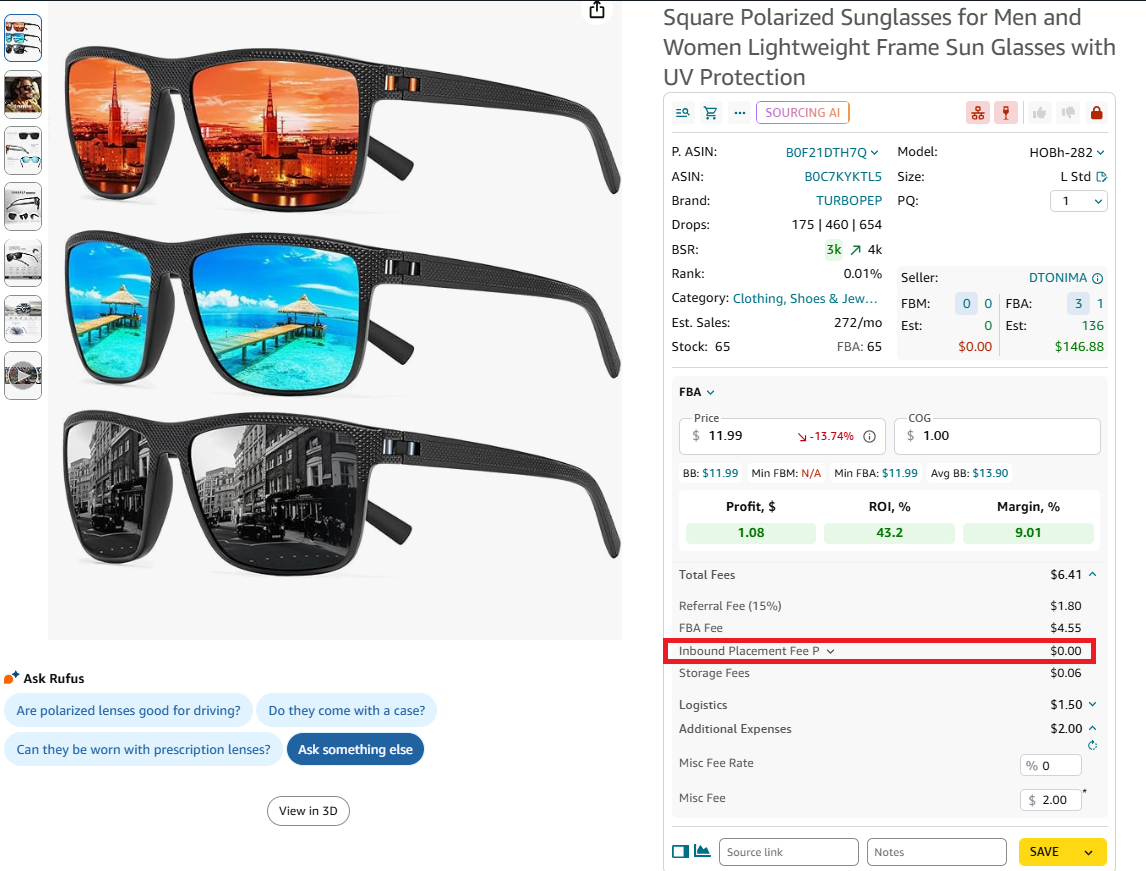The image size is (1146, 871).
Task: Select the product video thumbnail
Action: 23,375
